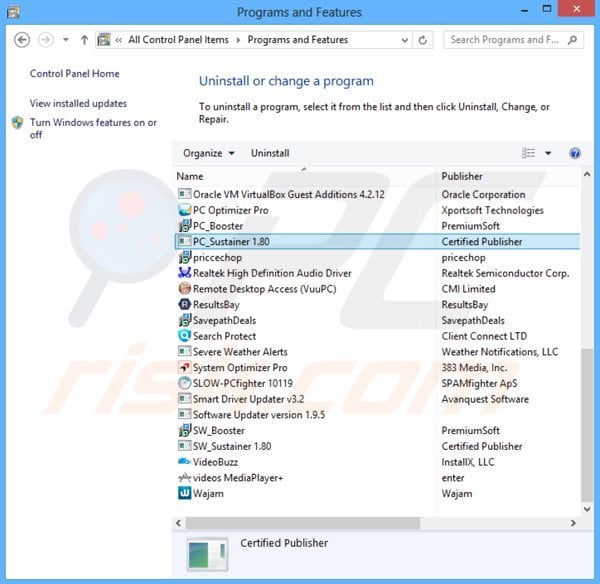Click Certified Publisher details pane thumbnail
Screen dimensions: 600x584
[x=207, y=554]
